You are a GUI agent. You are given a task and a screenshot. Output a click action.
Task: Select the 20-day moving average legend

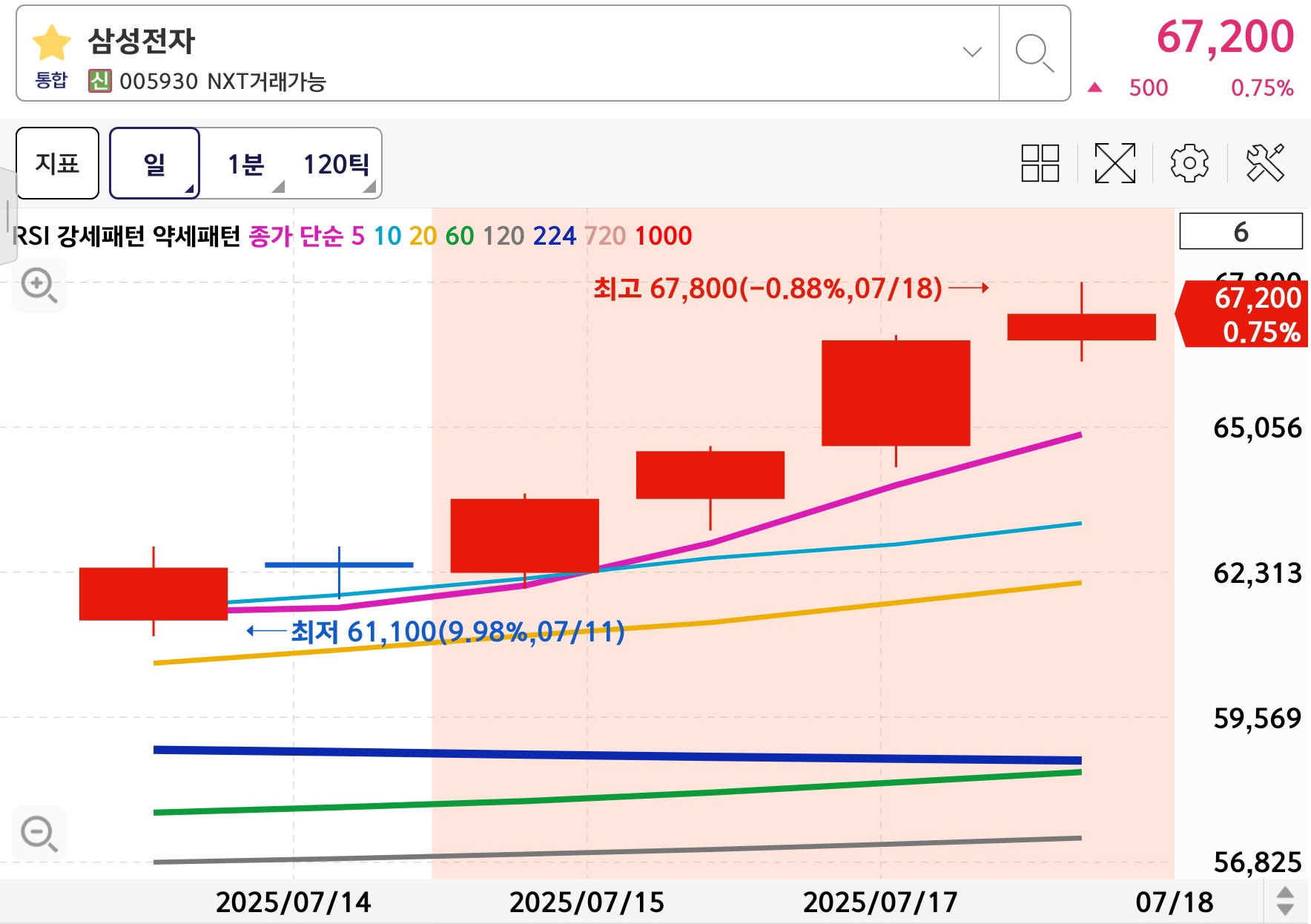pos(423,236)
